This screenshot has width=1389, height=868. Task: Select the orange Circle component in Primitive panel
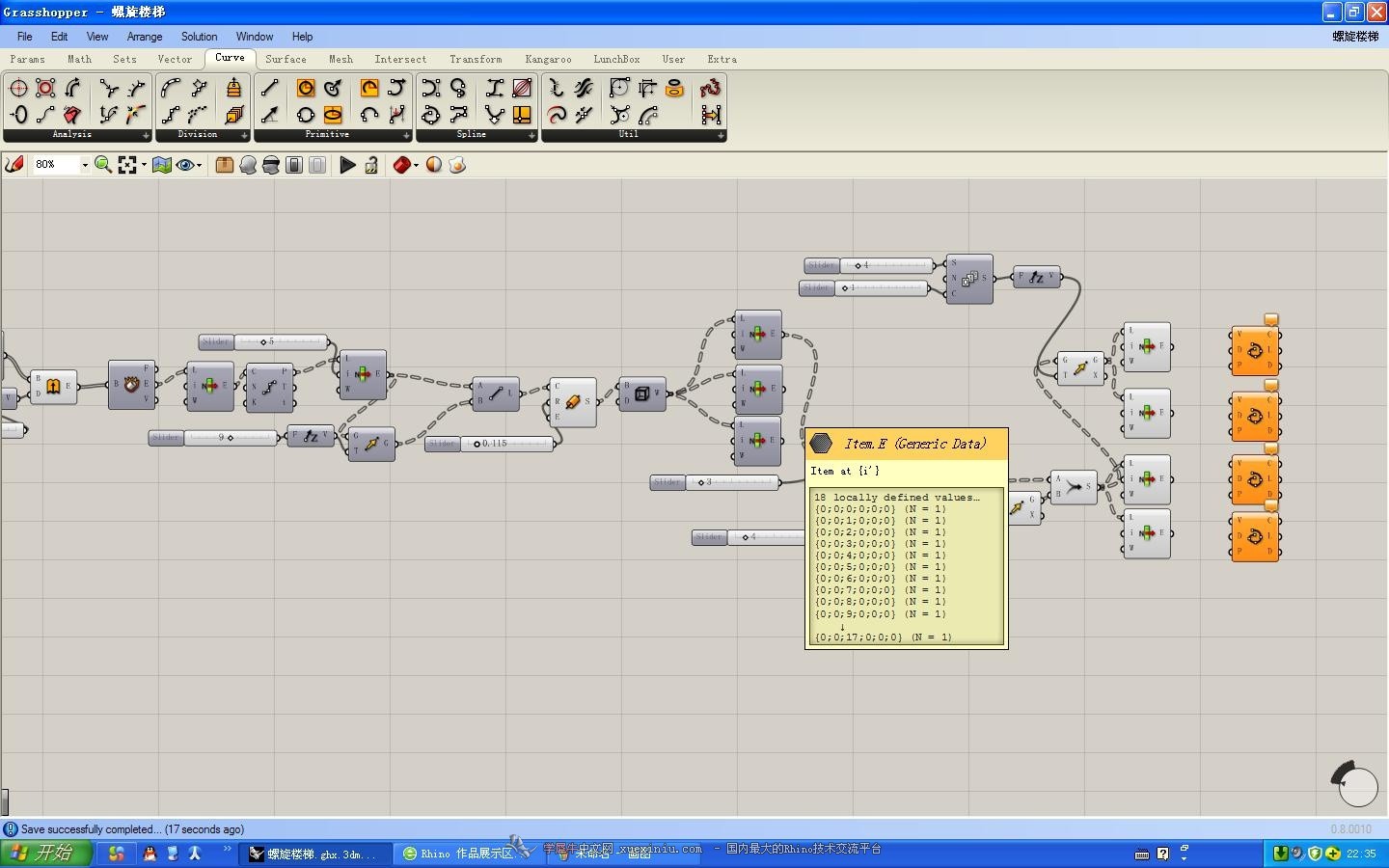[306, 88]
